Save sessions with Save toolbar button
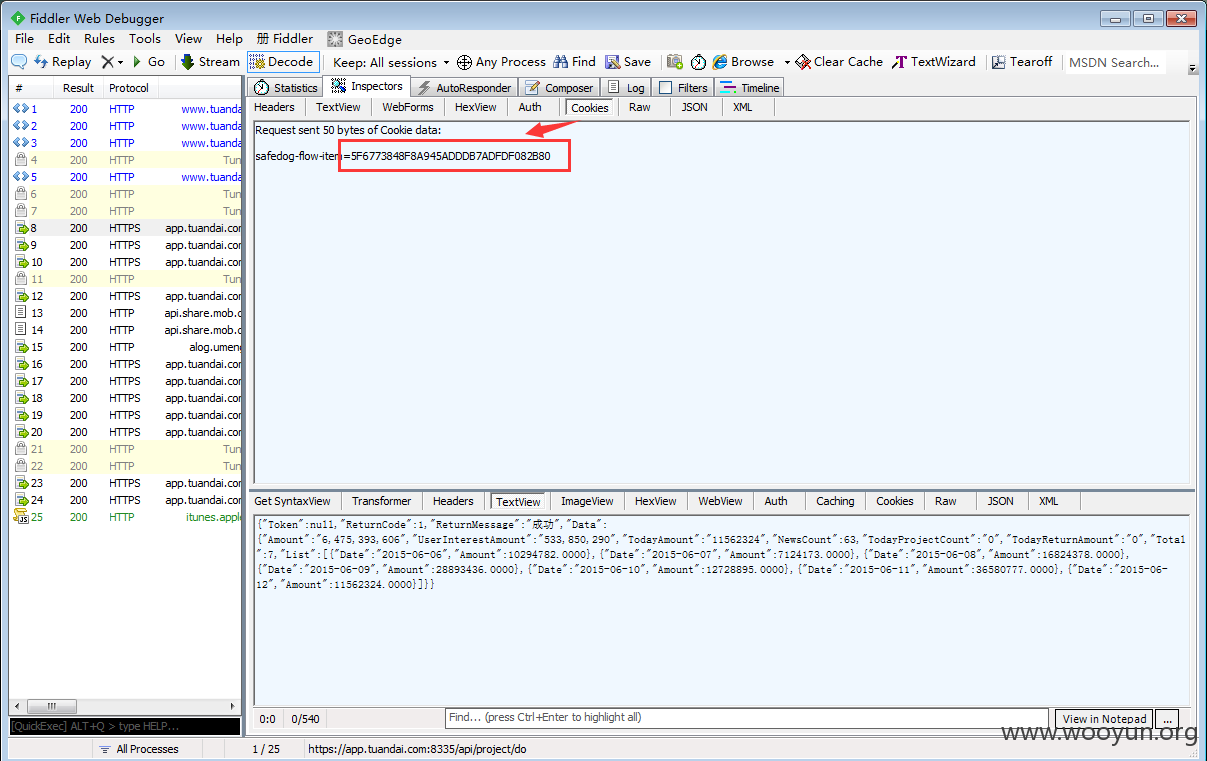 pyautogui.click(x=628, y=62)
